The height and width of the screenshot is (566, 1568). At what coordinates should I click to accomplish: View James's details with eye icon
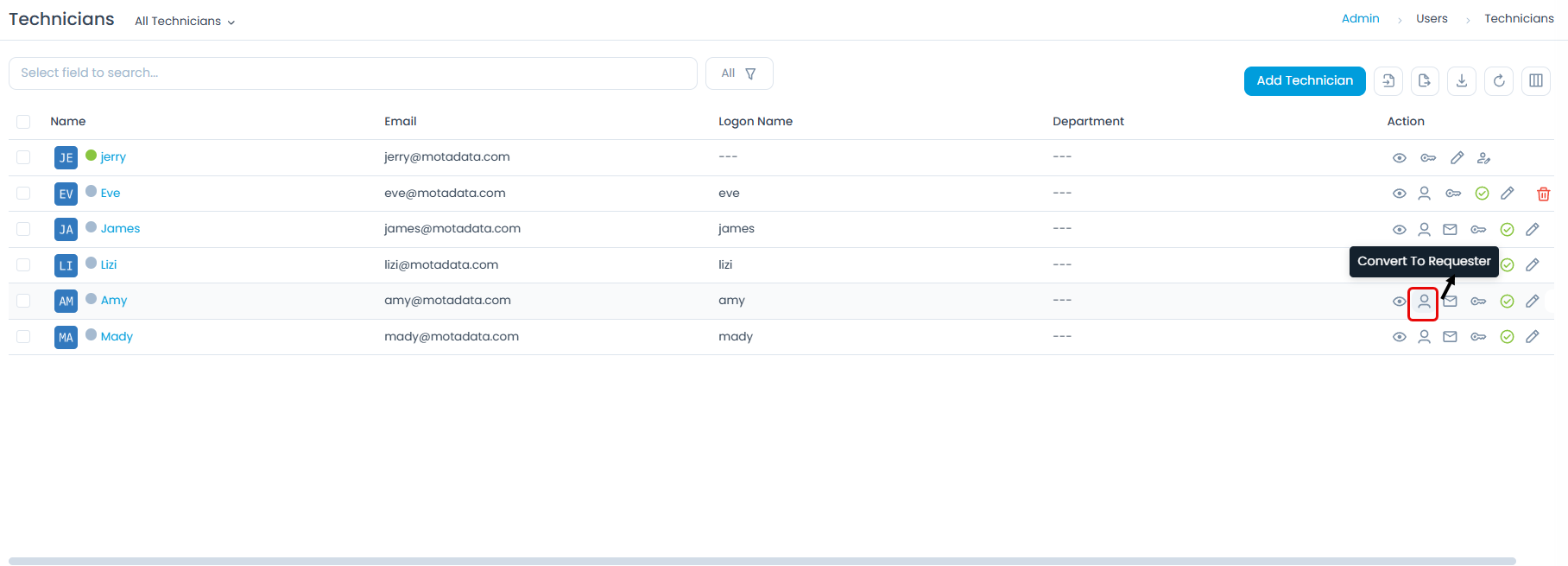click(x=1400, y=230)
